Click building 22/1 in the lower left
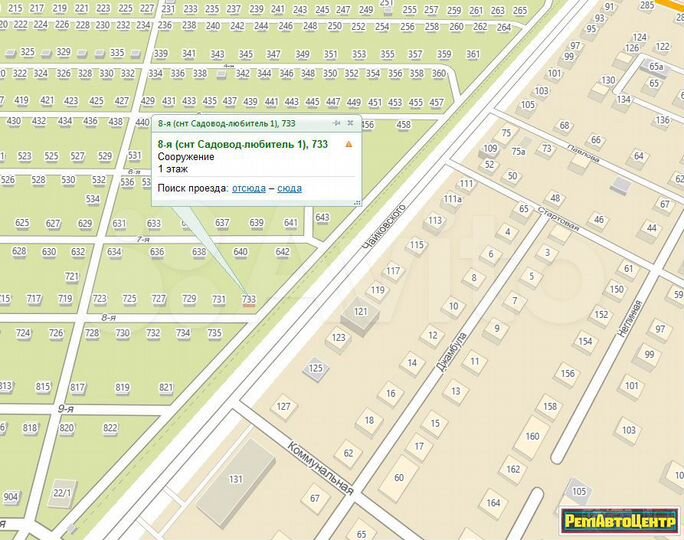The width and height of the screenshot is (684, 540). click(x=63, y=493)
